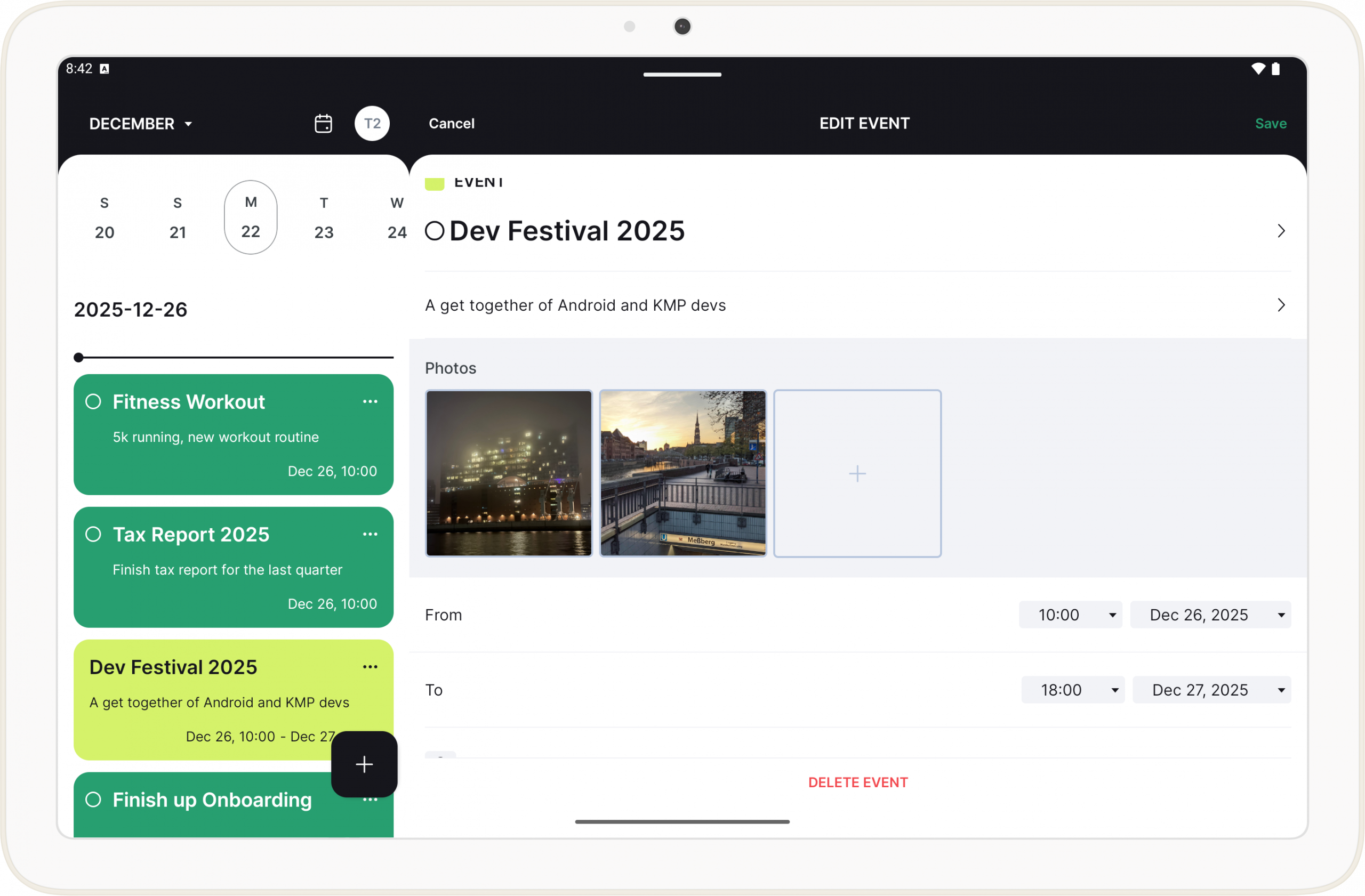Open three-dot menu on Dev Festival 2025 card
1365x896 pixels.
click(370, 667)
